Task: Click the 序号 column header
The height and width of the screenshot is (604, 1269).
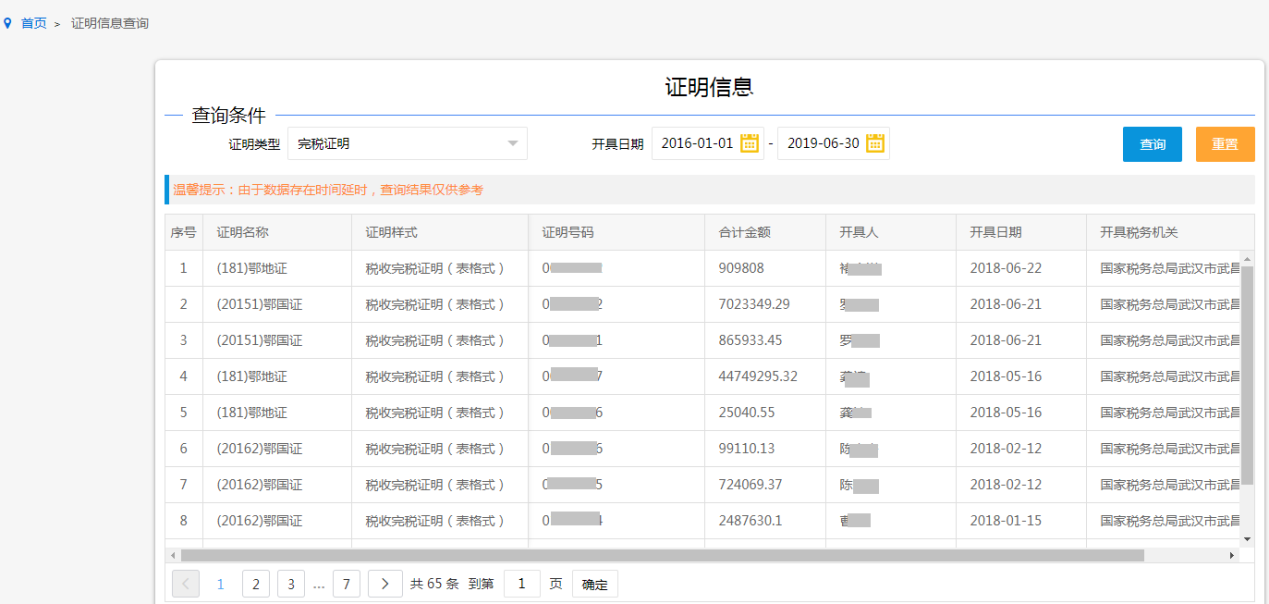Action: [183, 232]
